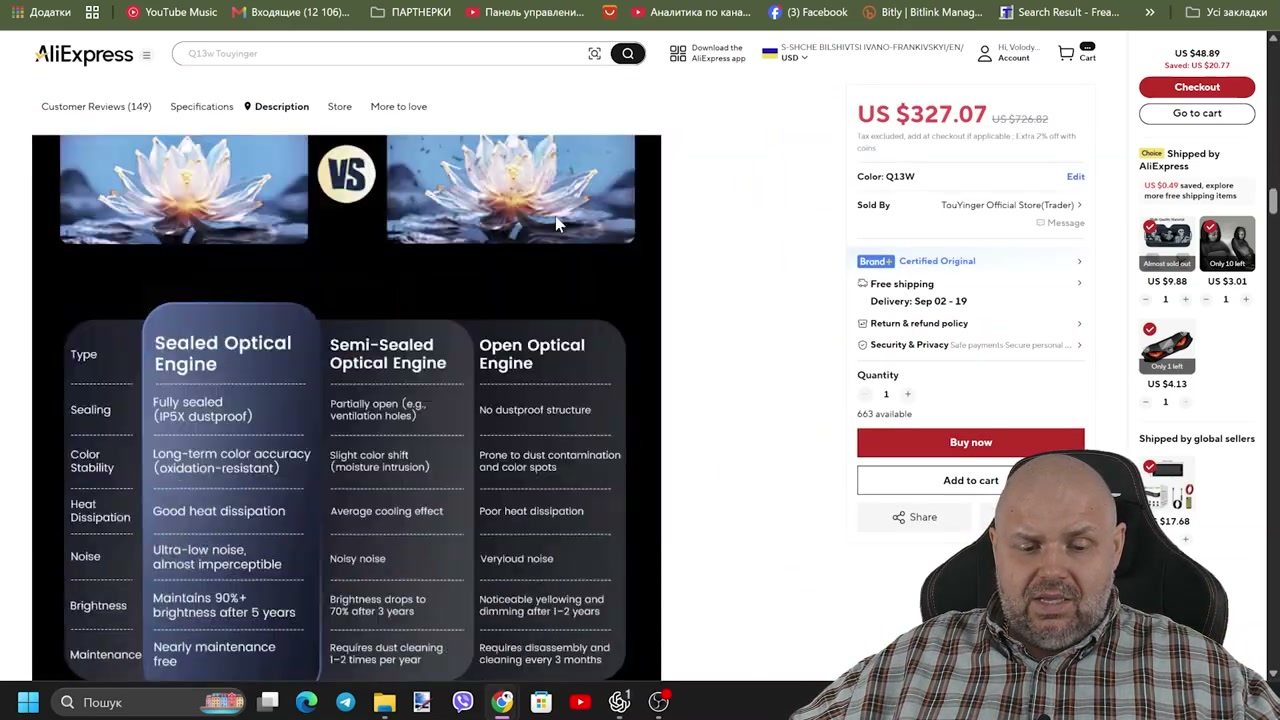Open the US $9.88 cart item thumbnail
Image resolution: width=1280 pixels, height=720 pixels.
1167,244
